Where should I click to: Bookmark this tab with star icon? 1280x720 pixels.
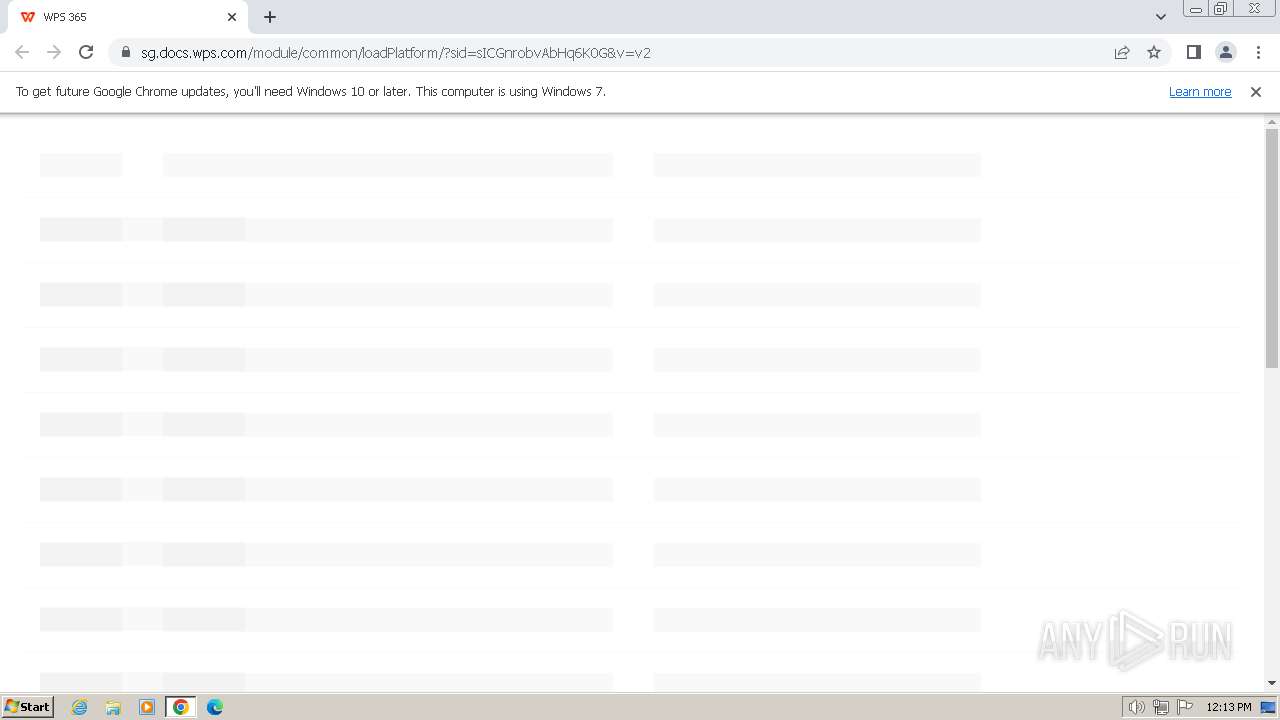click(1154, 52)
